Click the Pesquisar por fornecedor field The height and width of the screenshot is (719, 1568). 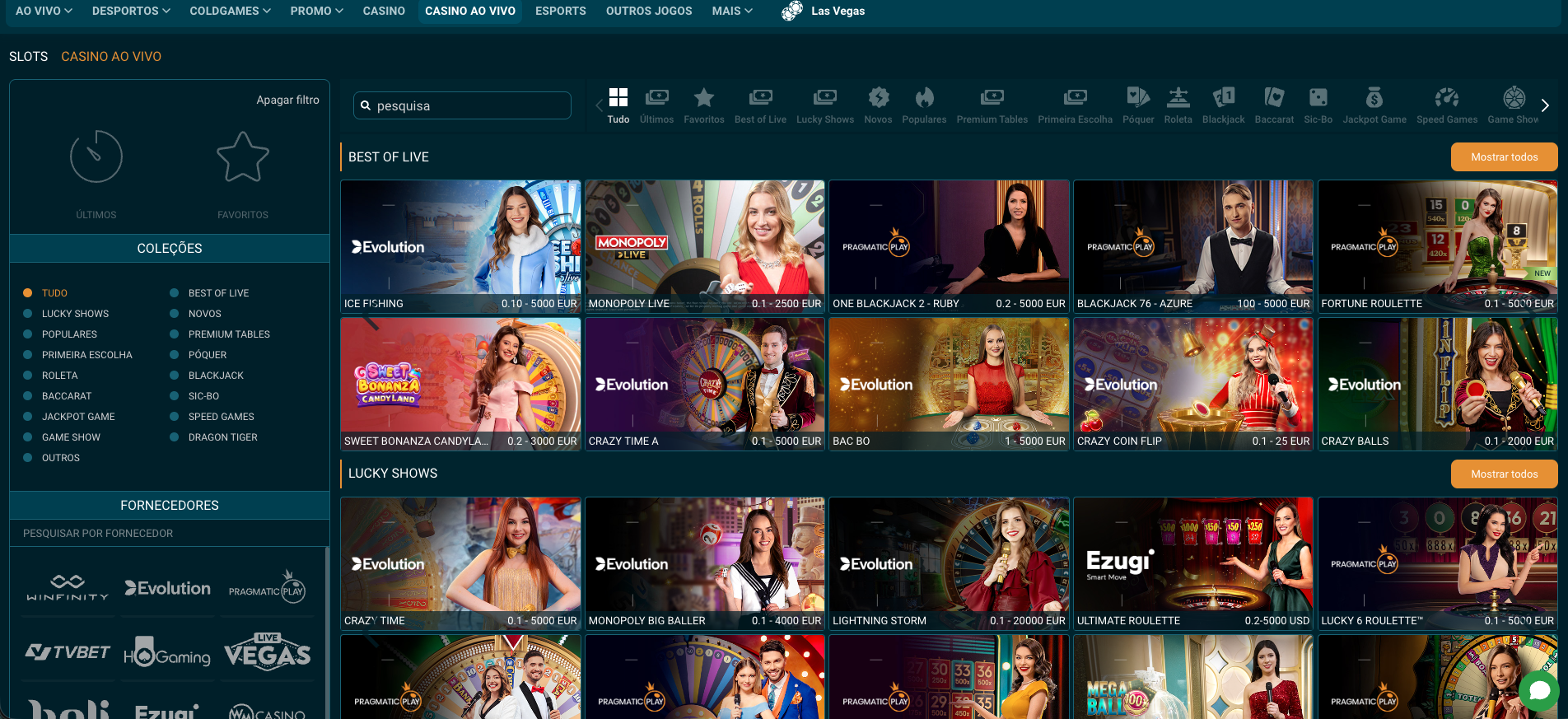(x=169, y=534)
